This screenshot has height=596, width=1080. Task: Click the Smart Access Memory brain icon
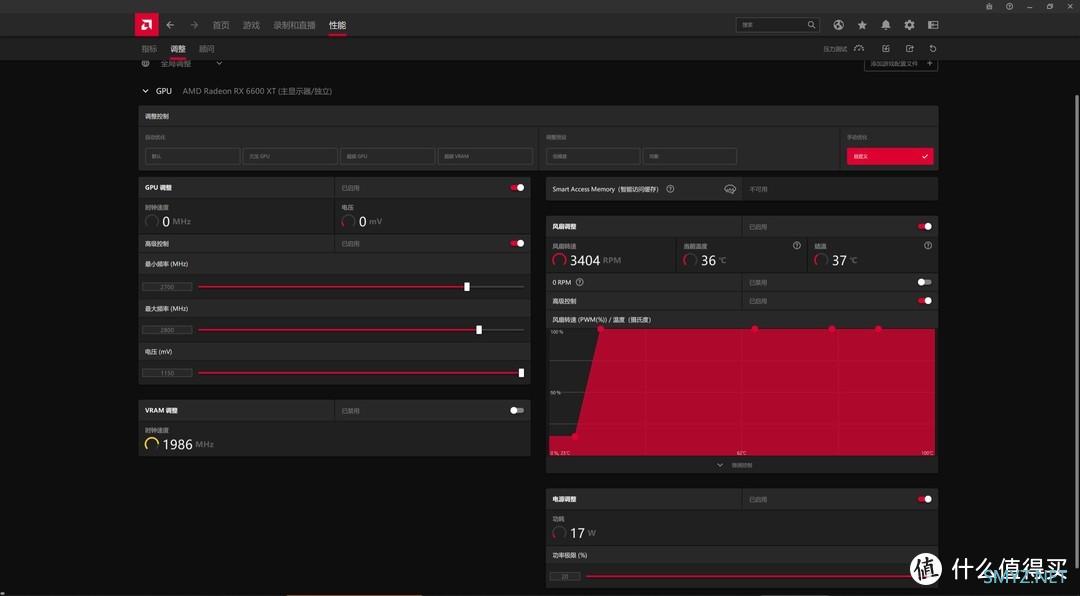pos(730,189)
